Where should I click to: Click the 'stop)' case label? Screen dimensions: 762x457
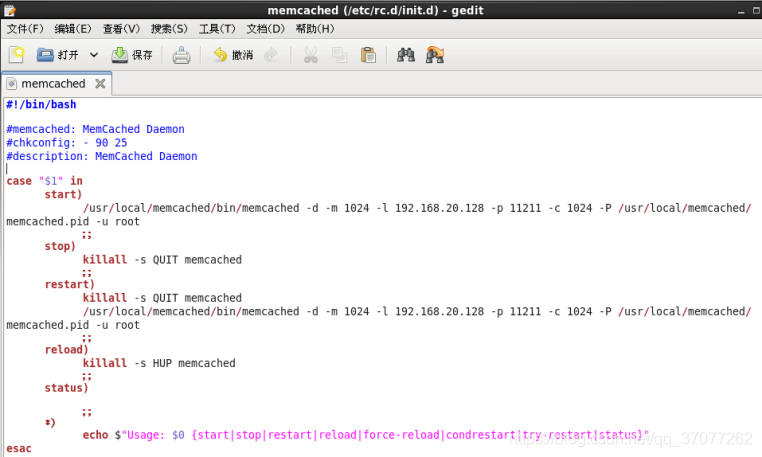60,246
